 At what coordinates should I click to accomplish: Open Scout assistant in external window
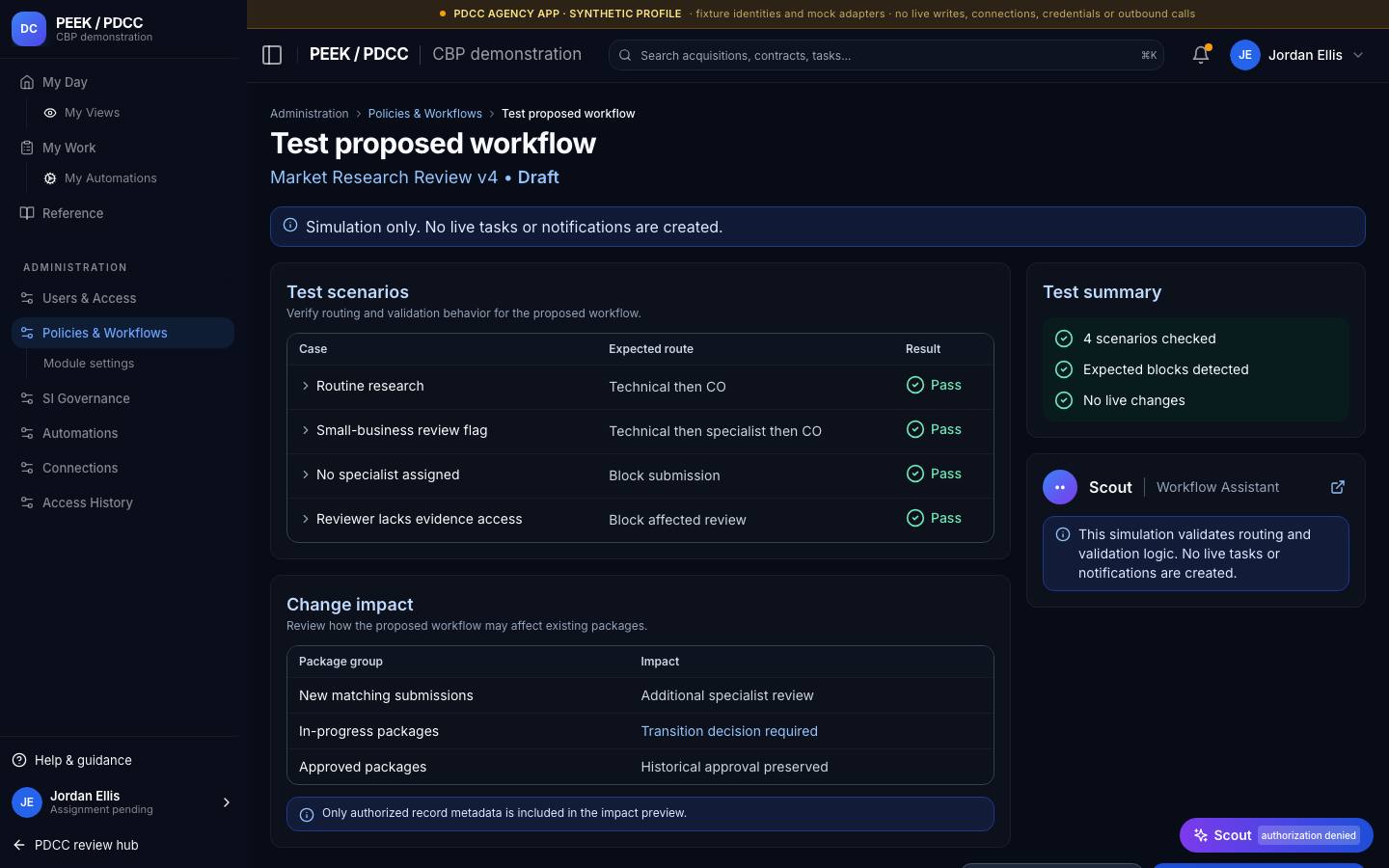[1338, 487]
